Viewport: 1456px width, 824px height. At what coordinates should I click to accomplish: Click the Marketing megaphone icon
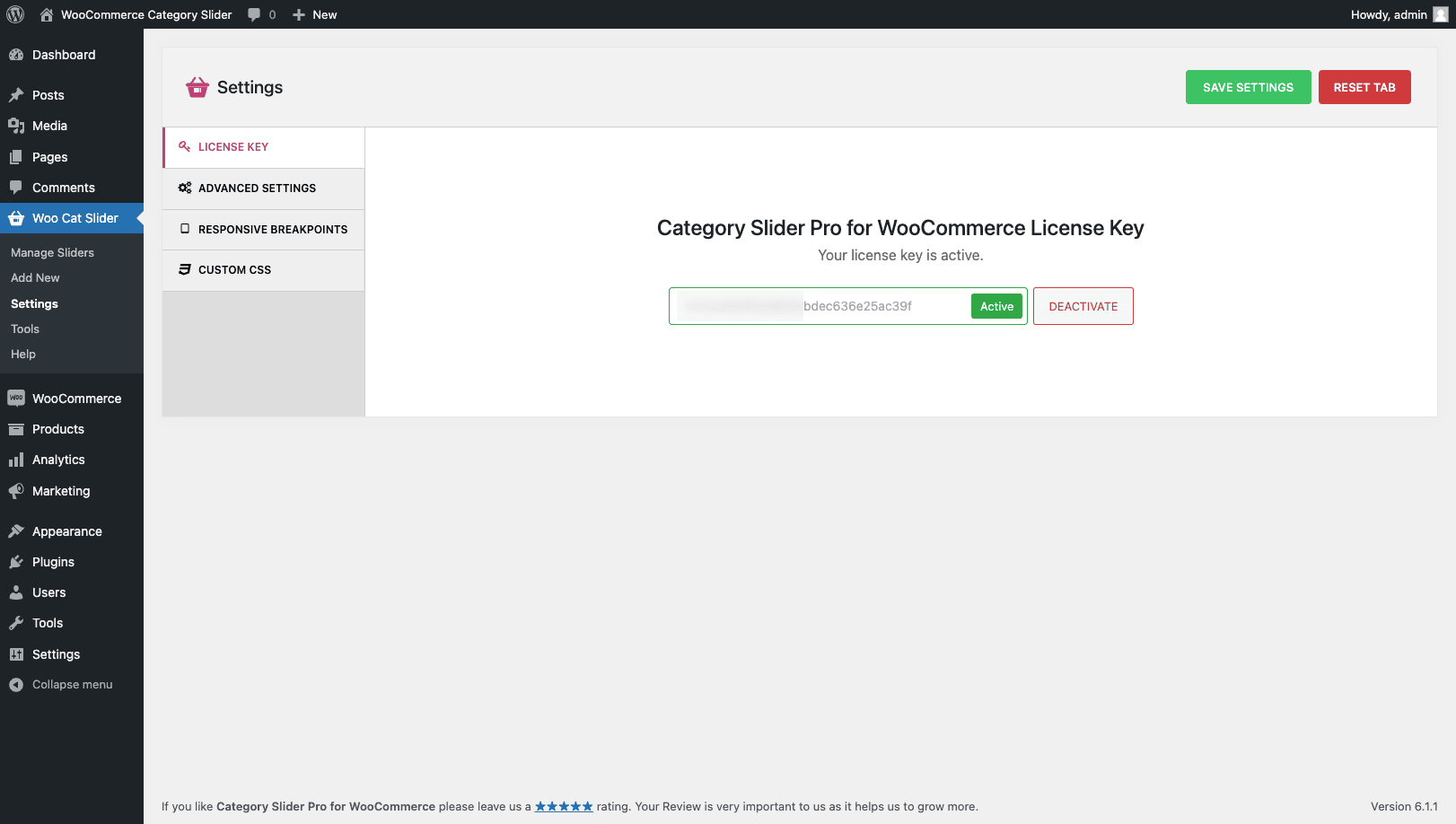pyautogui.click(x=16, y=491)
